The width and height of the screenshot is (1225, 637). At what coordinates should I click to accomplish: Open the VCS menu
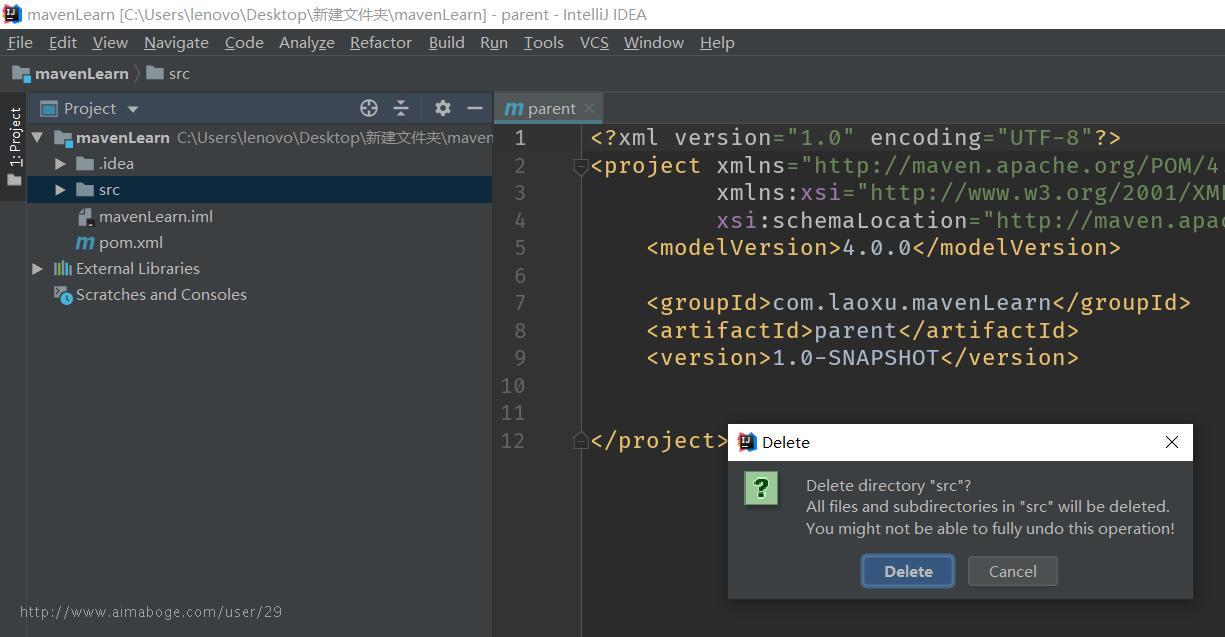(594, 42)
